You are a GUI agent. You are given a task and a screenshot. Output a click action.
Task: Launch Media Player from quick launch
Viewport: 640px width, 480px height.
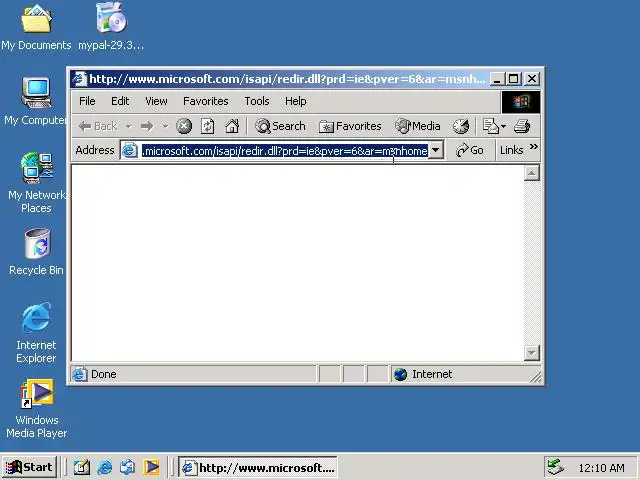click(151, 467)
